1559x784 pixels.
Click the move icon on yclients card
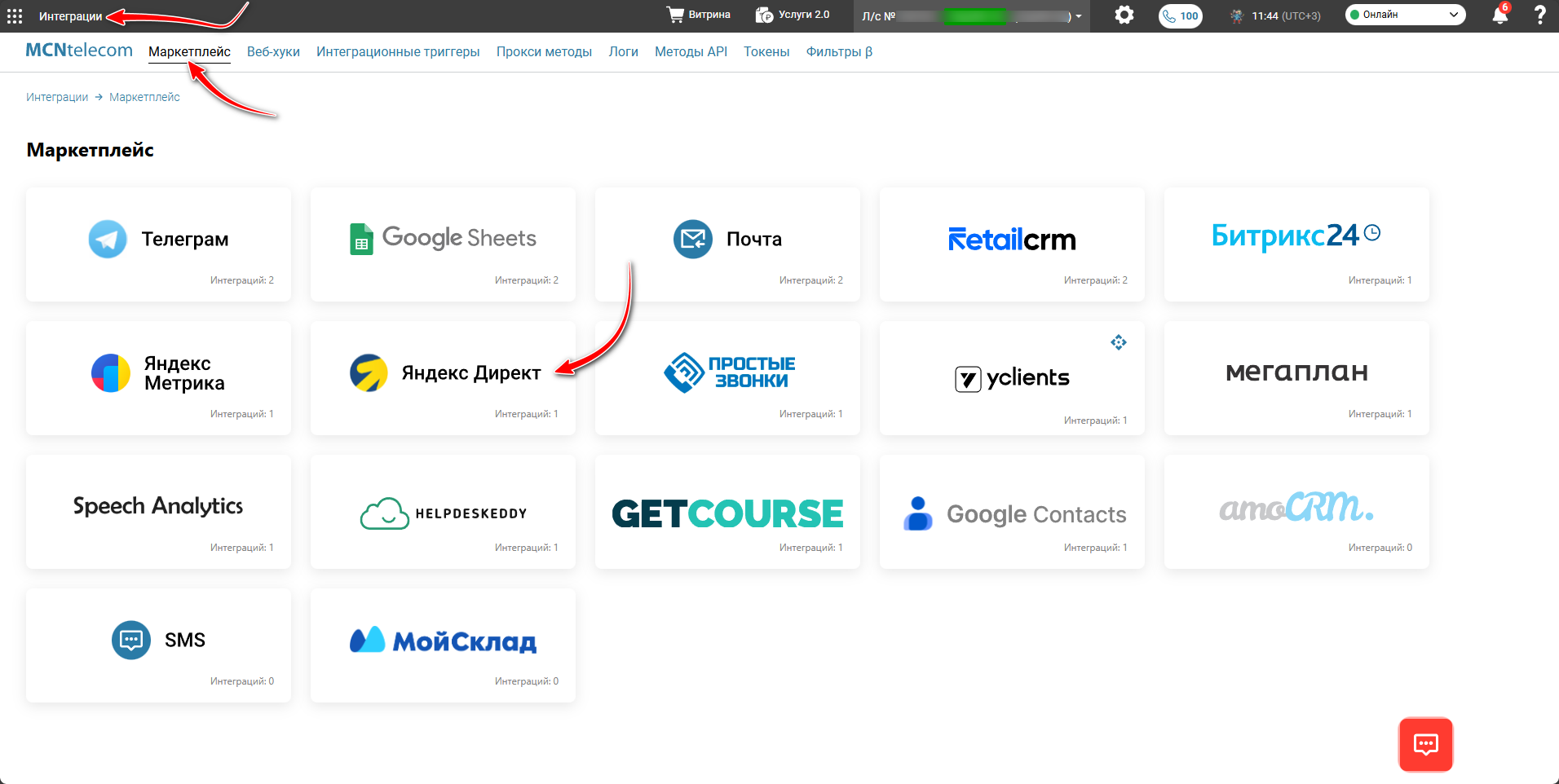(1119, 342)
